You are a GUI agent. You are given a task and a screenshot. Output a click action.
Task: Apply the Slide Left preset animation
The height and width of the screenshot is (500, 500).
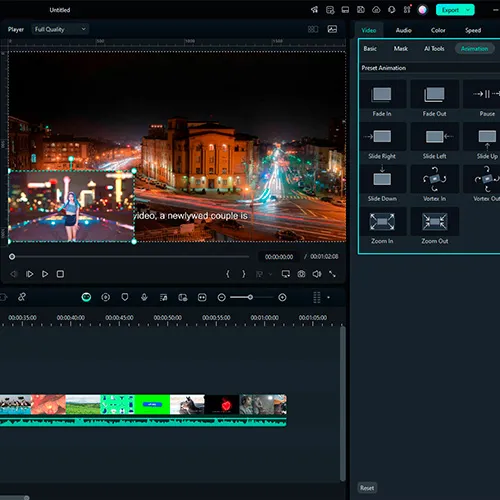coord(434,141)
